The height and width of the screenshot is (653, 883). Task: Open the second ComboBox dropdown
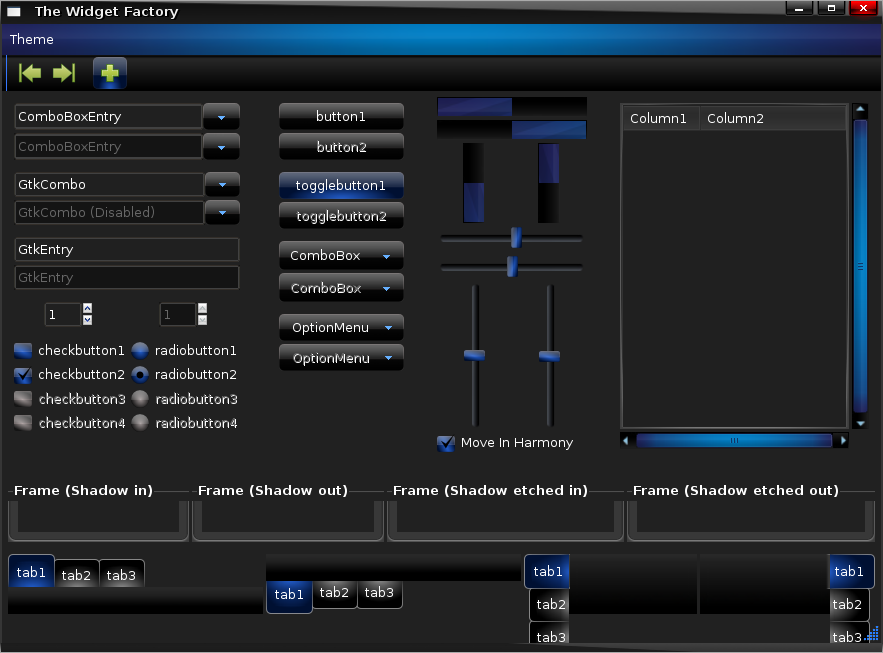341,288
